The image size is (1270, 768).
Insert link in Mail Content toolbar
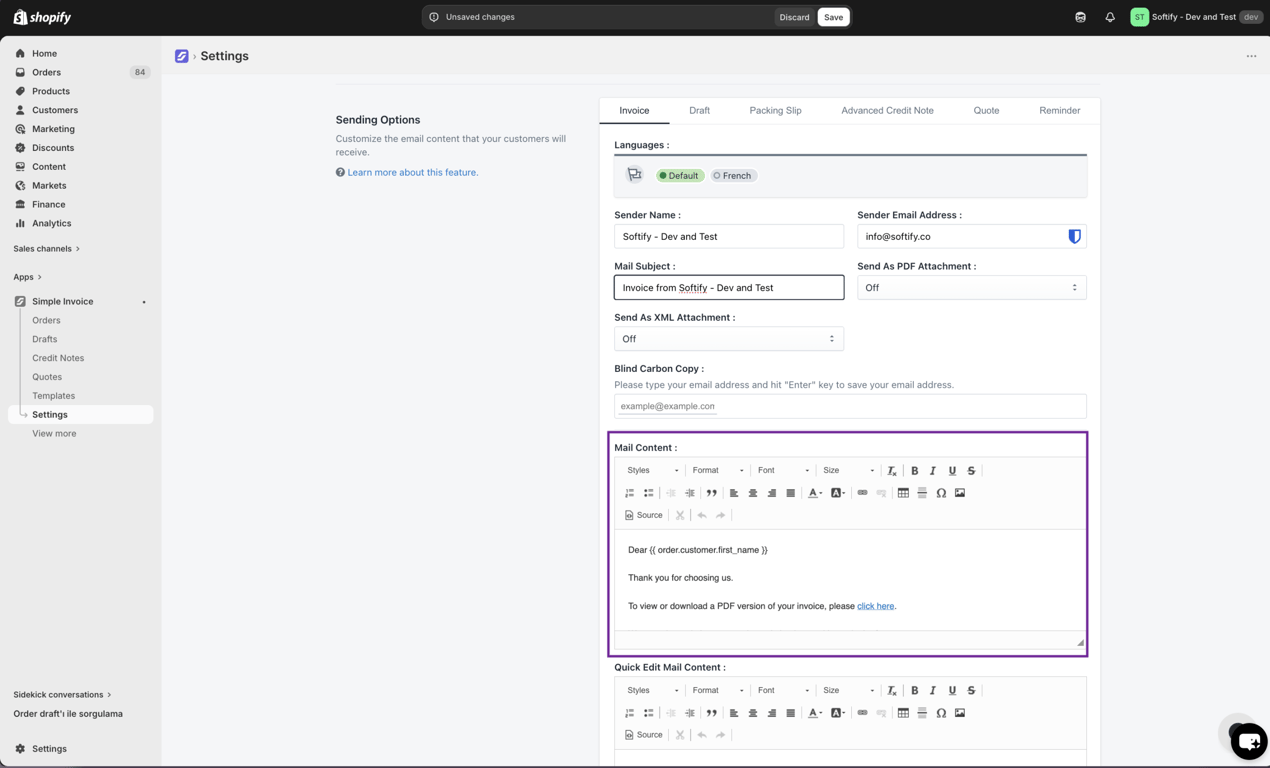pos(862,493)
